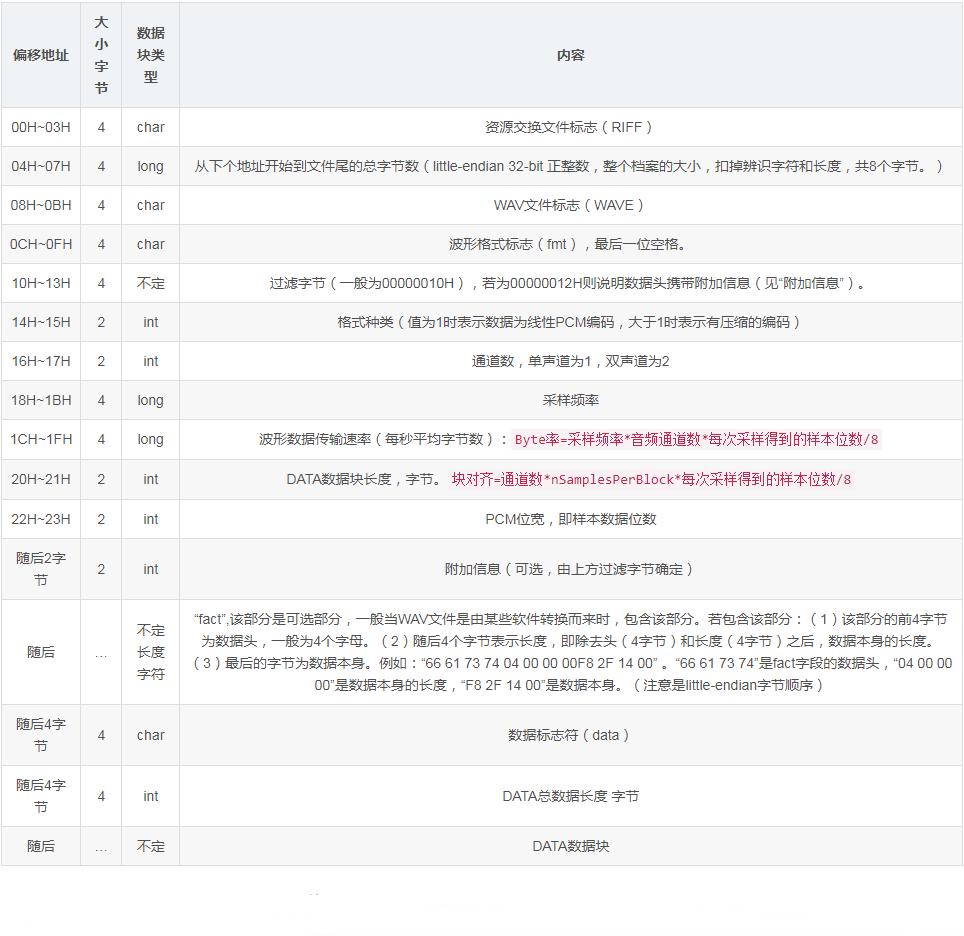
Task: Click the fact 可选部分 long description cell
Action: tap(570, 651)
